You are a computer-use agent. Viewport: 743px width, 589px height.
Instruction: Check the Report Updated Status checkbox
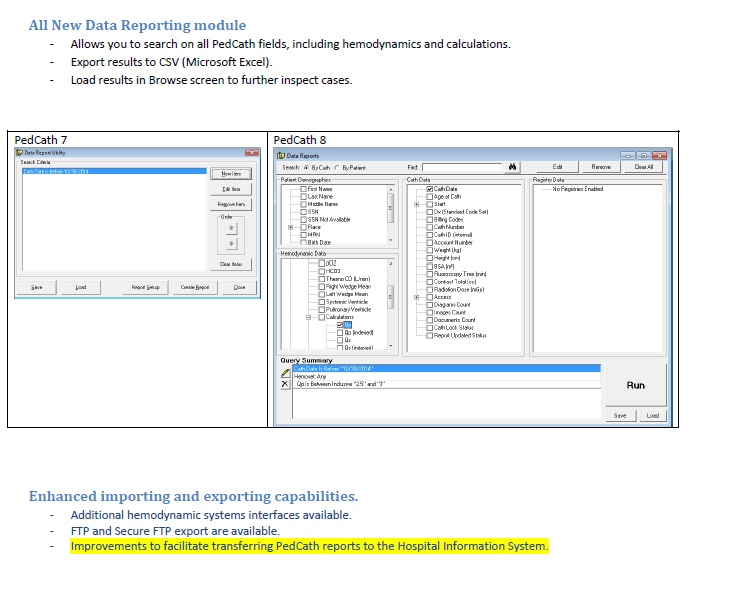click(430, 335)
